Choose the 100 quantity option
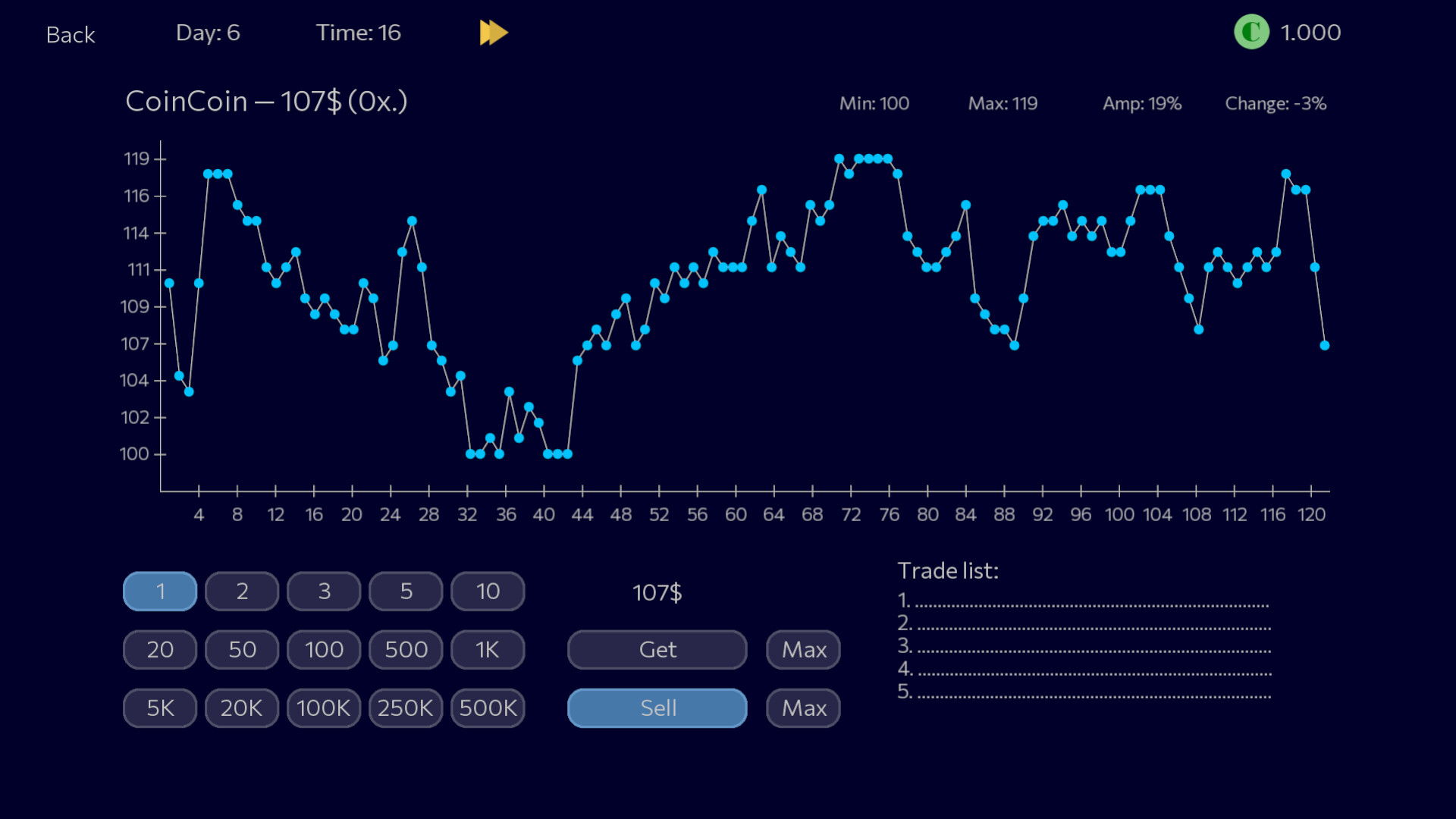 [x=323, y=649]
